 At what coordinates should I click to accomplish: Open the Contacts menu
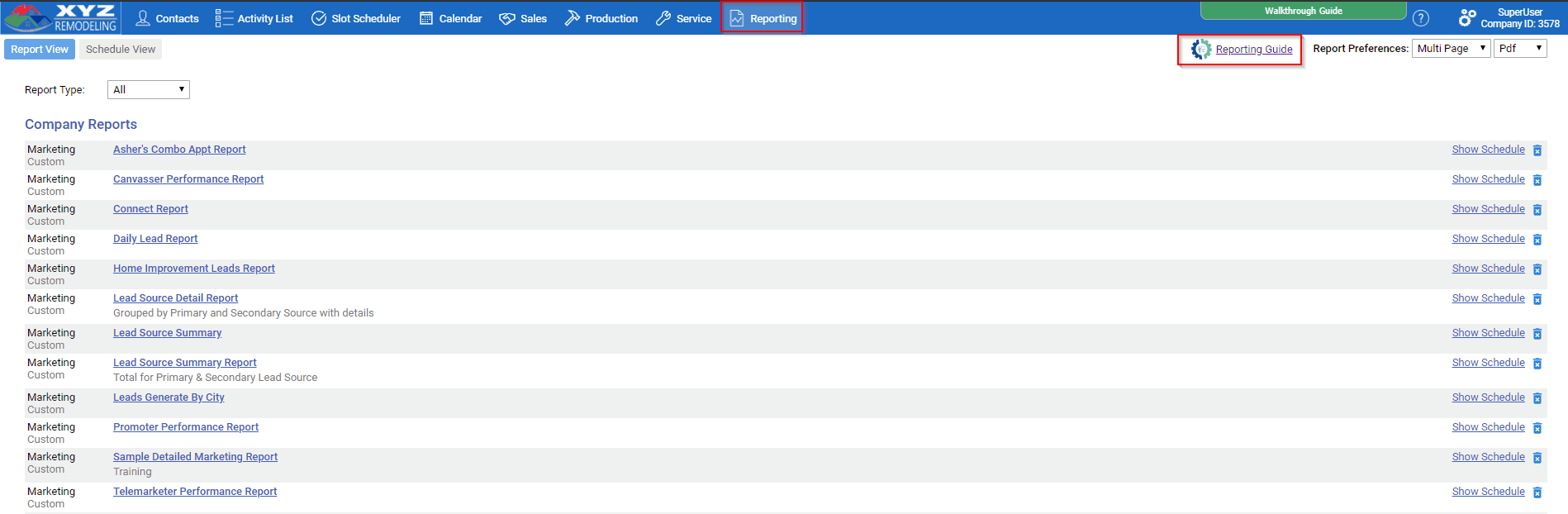click(167, 18)
